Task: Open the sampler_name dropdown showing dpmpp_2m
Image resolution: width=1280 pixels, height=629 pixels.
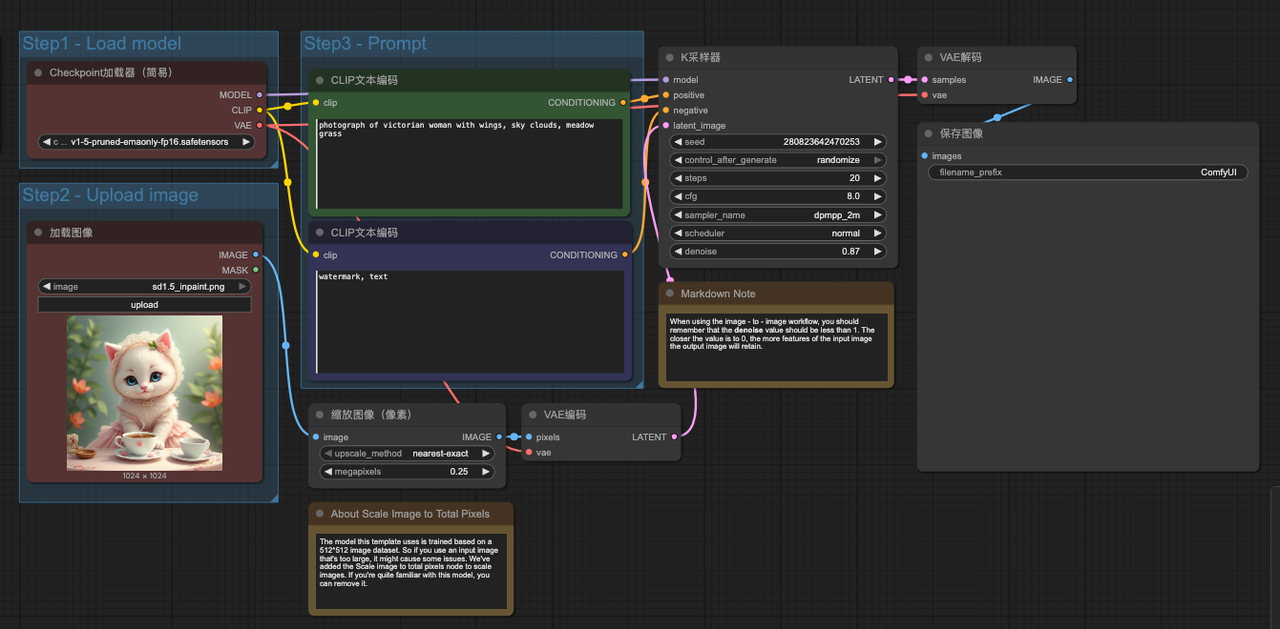Action: point(778,215)
